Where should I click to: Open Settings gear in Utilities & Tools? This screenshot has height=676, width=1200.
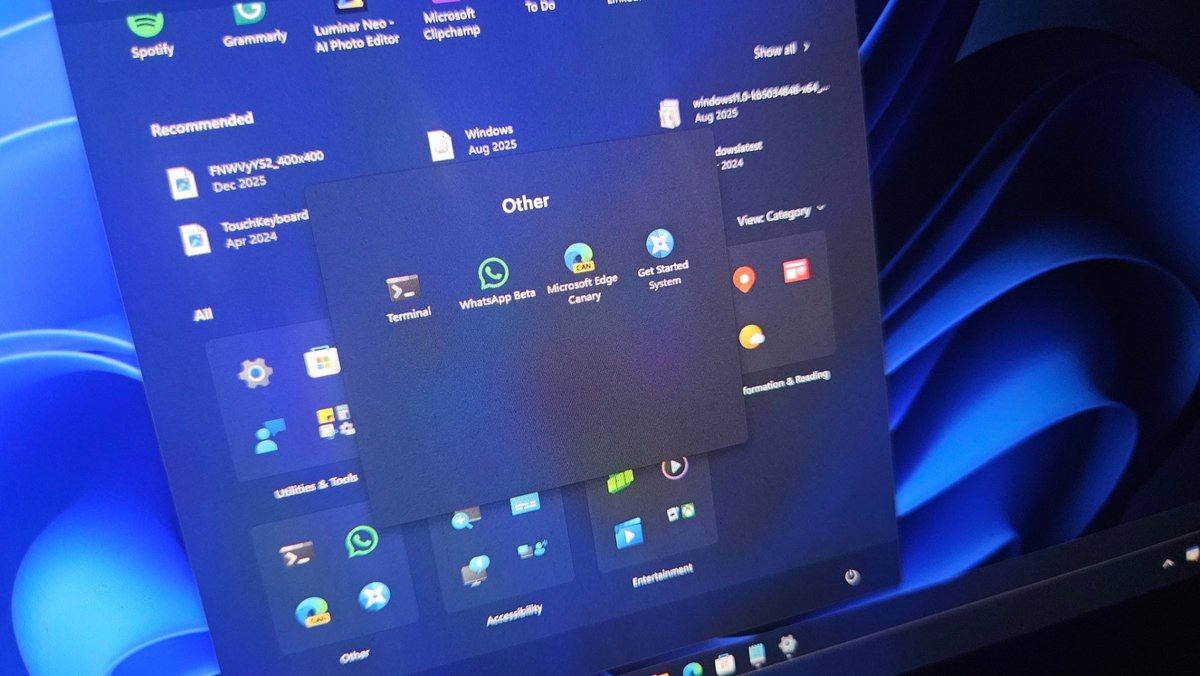[254, 374]
